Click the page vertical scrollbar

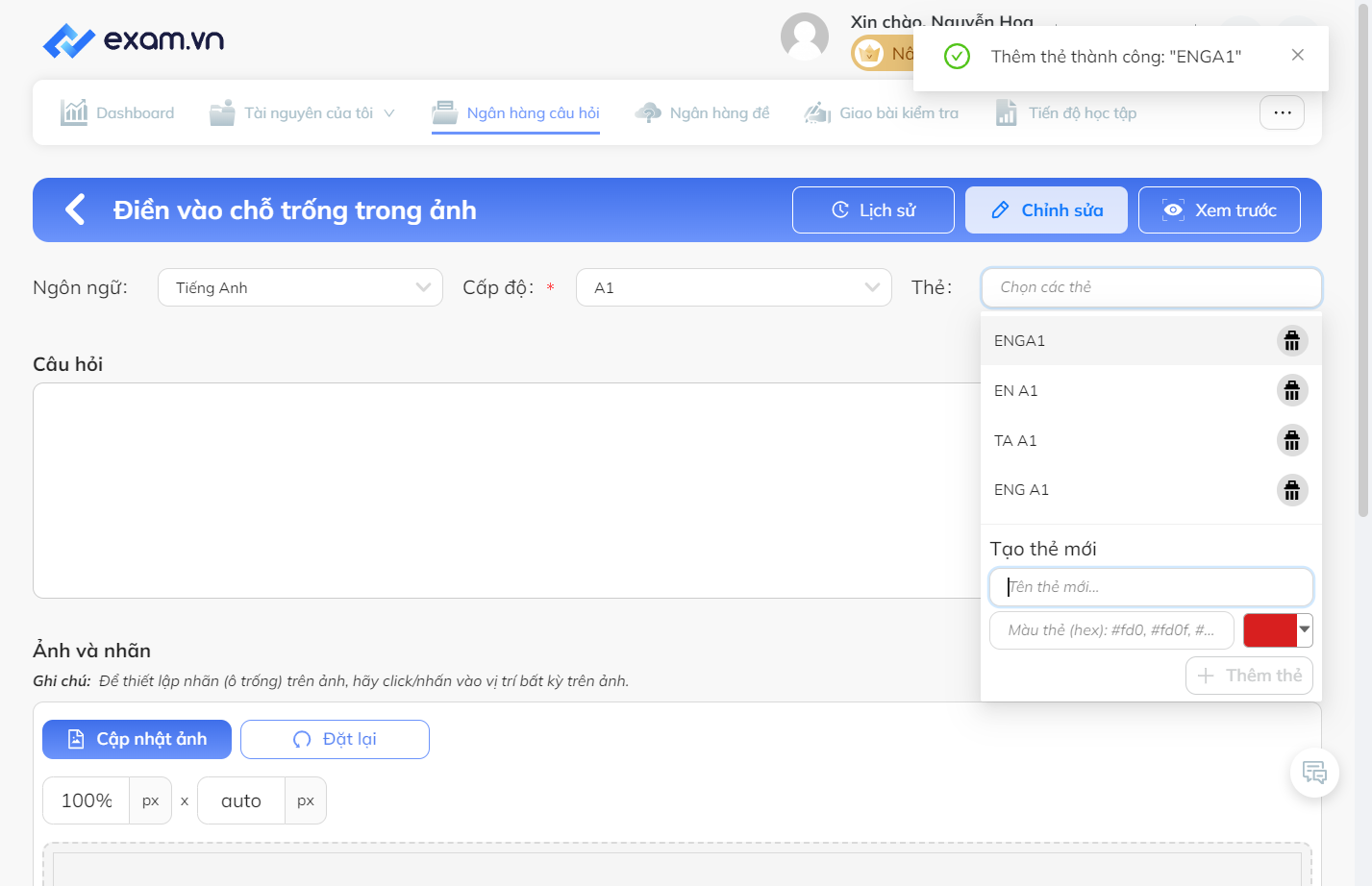coord(1362,259)
